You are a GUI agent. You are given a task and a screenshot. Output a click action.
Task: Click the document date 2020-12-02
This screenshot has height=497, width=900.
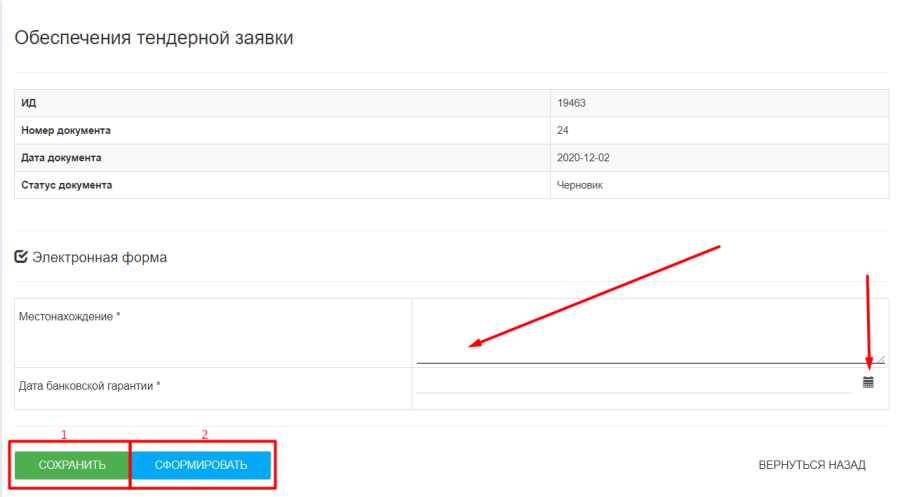point(582,158)
